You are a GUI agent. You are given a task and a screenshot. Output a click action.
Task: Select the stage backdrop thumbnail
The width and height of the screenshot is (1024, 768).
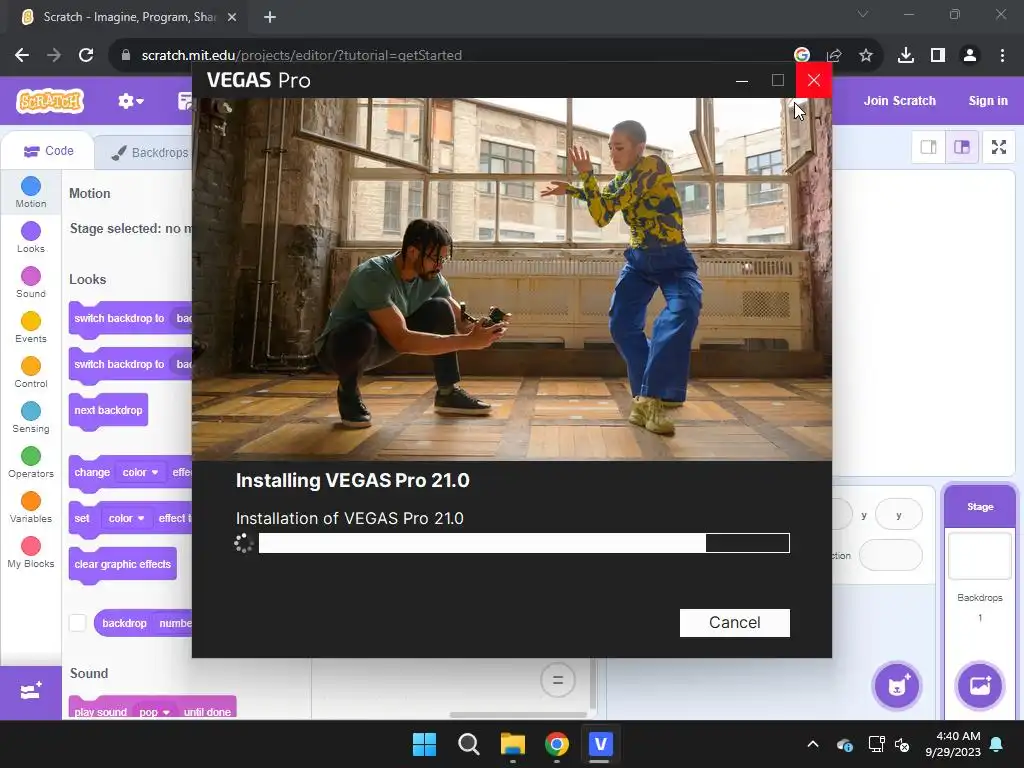[980, 556]
